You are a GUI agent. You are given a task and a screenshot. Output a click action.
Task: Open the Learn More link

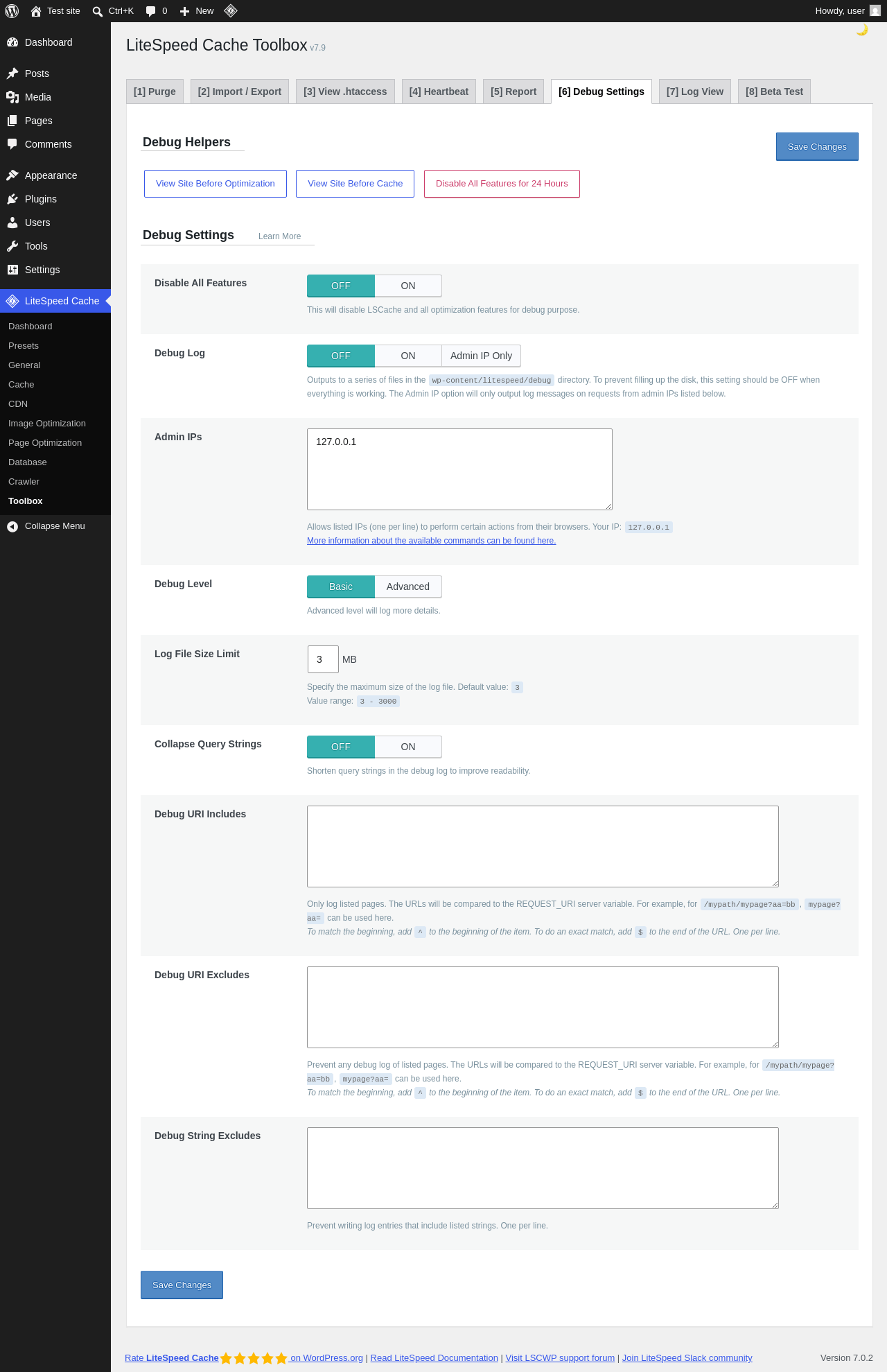click(280, 236)
